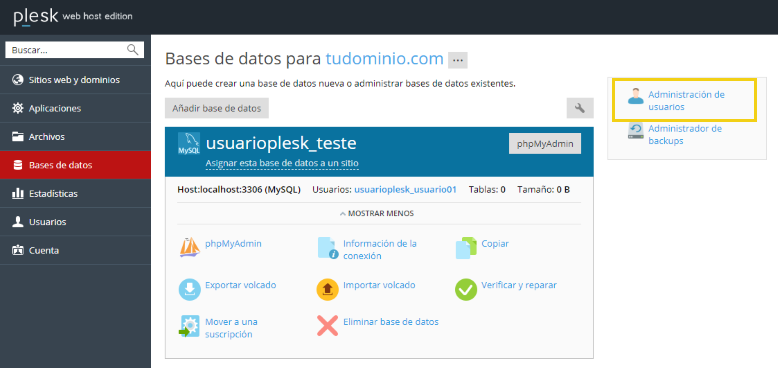
Task: Click the Mover a una suscripción icon
Action: (x=189, y=326)
